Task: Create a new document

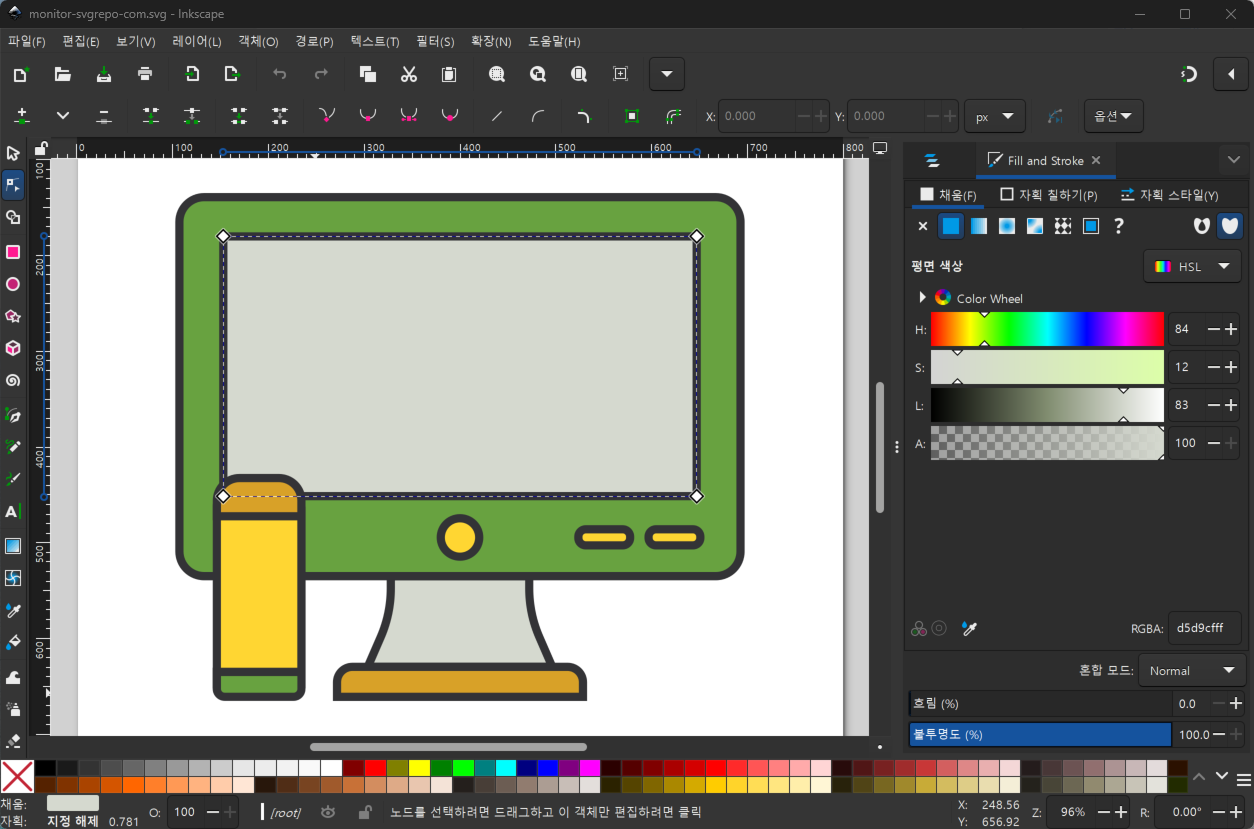Action: 21,74
